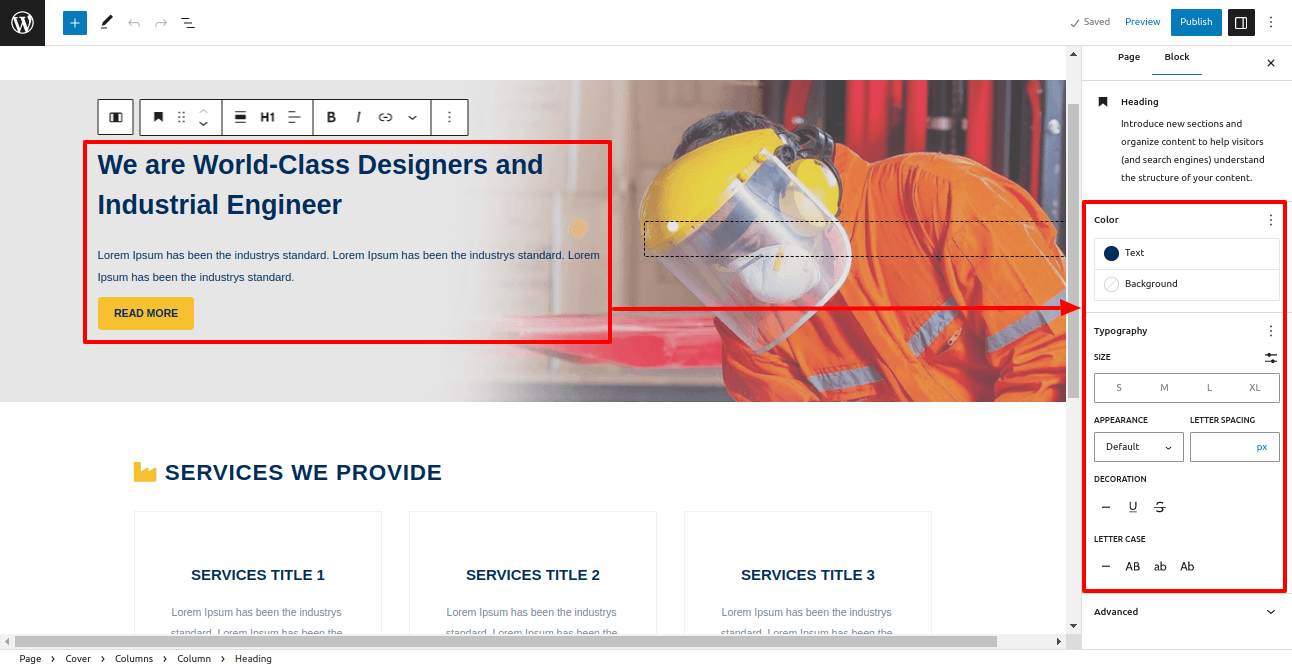This screenshot has width=1292, height=668.
Task: Click the Bold formatting icon
Action: click(x=331, y=117)
